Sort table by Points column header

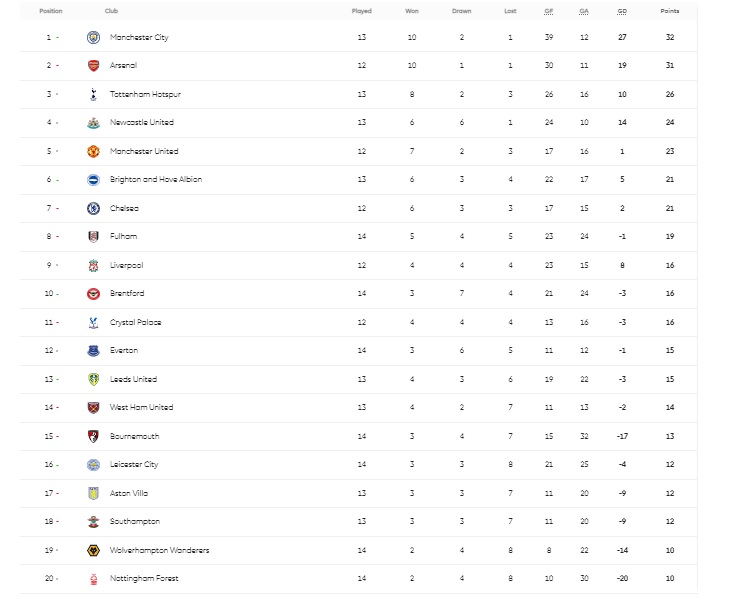[x=669, y=11]
